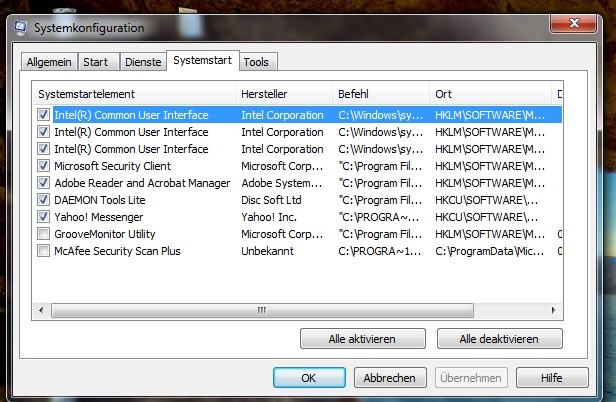Screen dimensions: 616x402
Task: Switch to the Allgemein tab
Action: tap(49, 62)
